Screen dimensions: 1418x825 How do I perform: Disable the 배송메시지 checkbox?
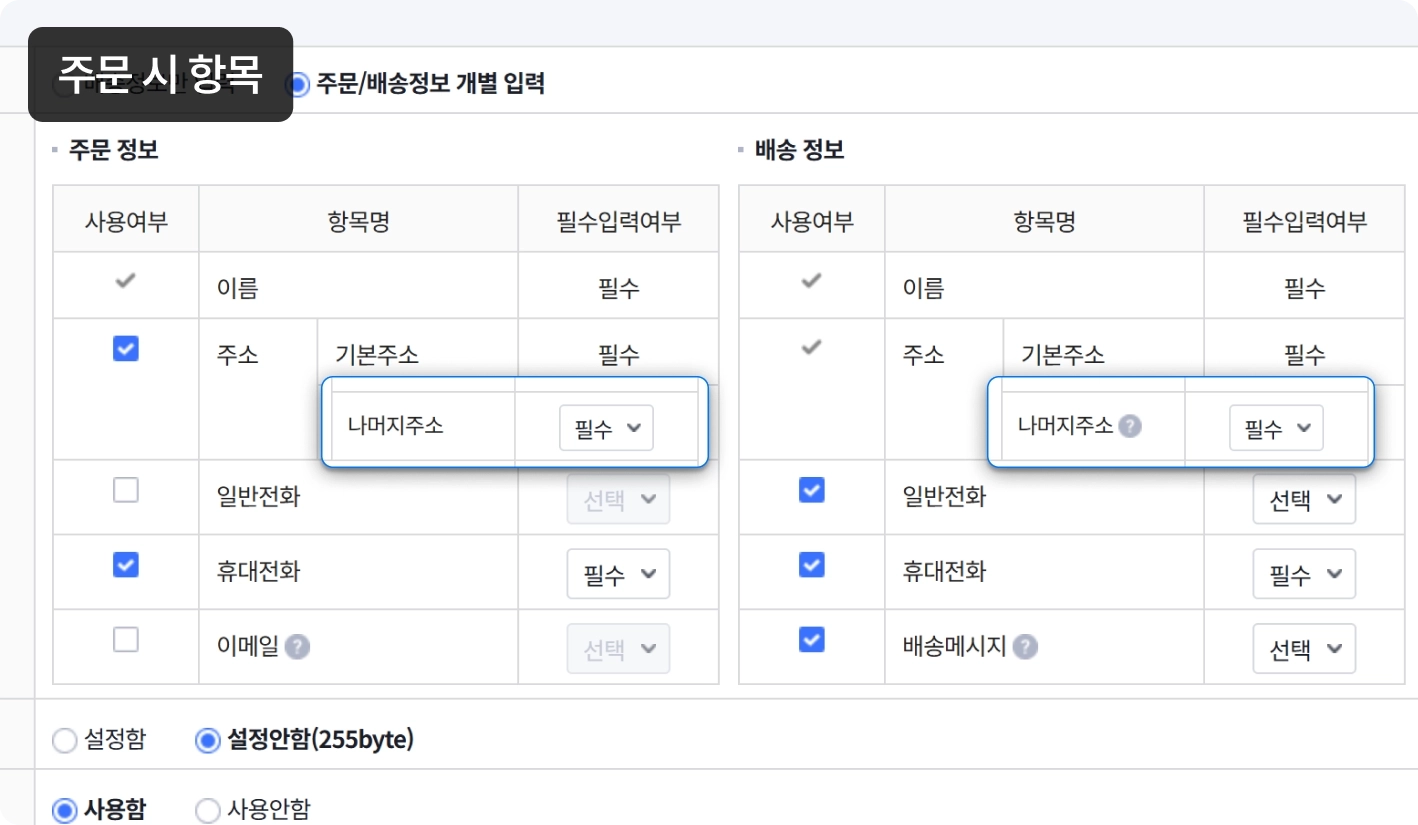[x=812, y=640]
